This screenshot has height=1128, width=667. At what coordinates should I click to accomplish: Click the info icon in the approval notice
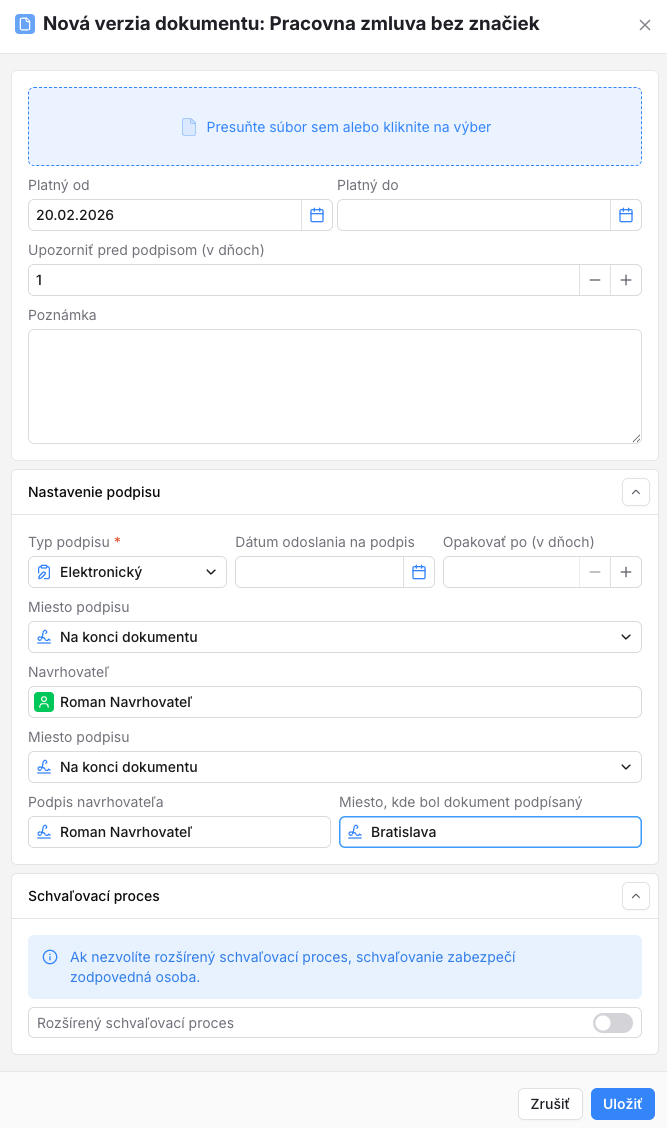(50, 957)
